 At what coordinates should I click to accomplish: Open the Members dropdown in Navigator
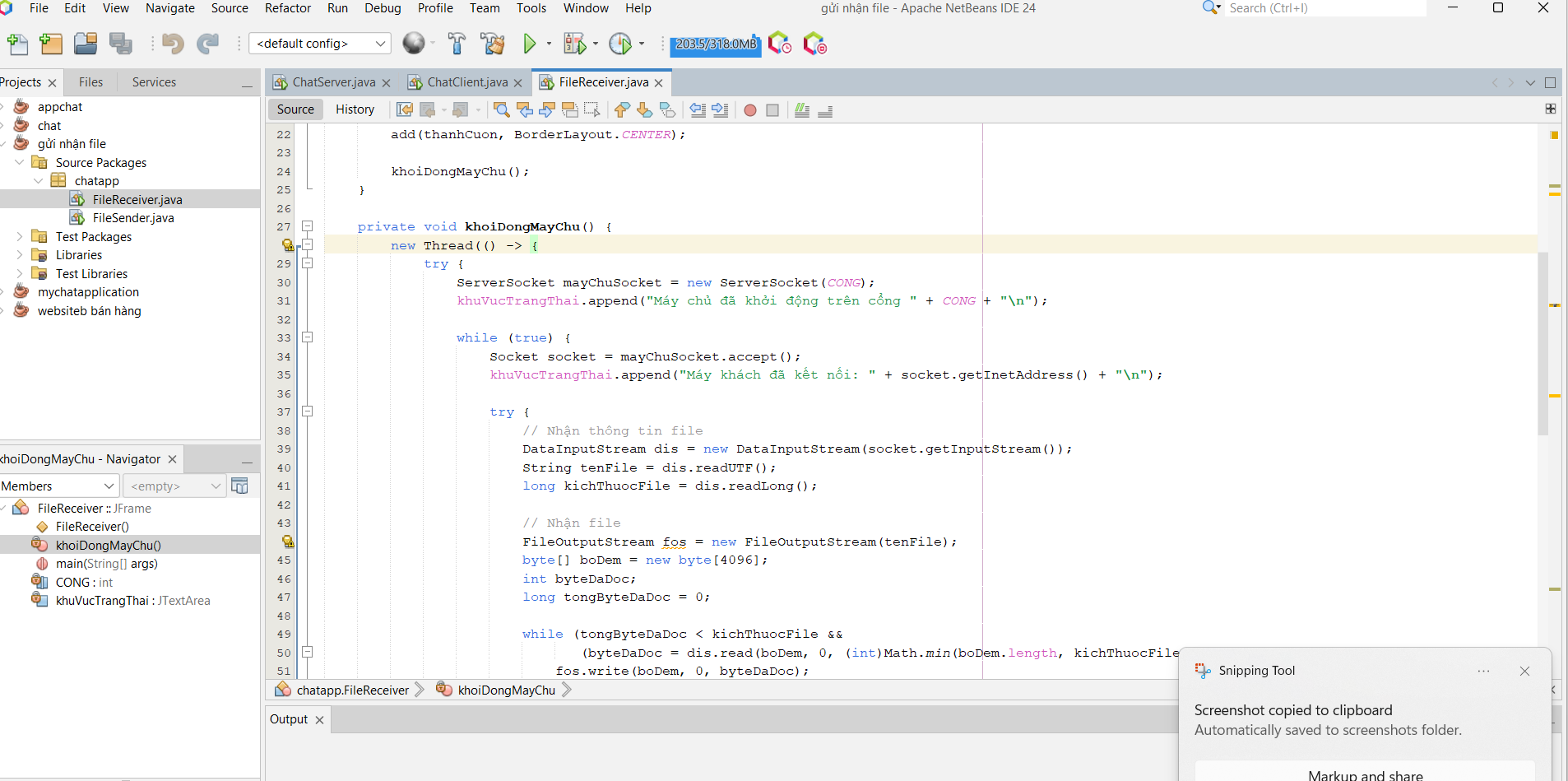(59, 486)
